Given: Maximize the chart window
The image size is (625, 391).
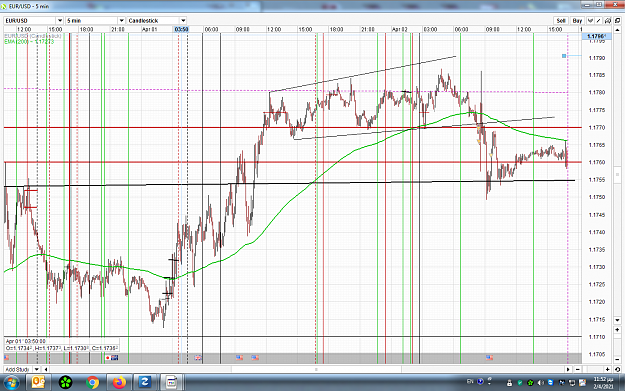Looking at the screenshot, I should pyautogui.click(x=599, y=5).
